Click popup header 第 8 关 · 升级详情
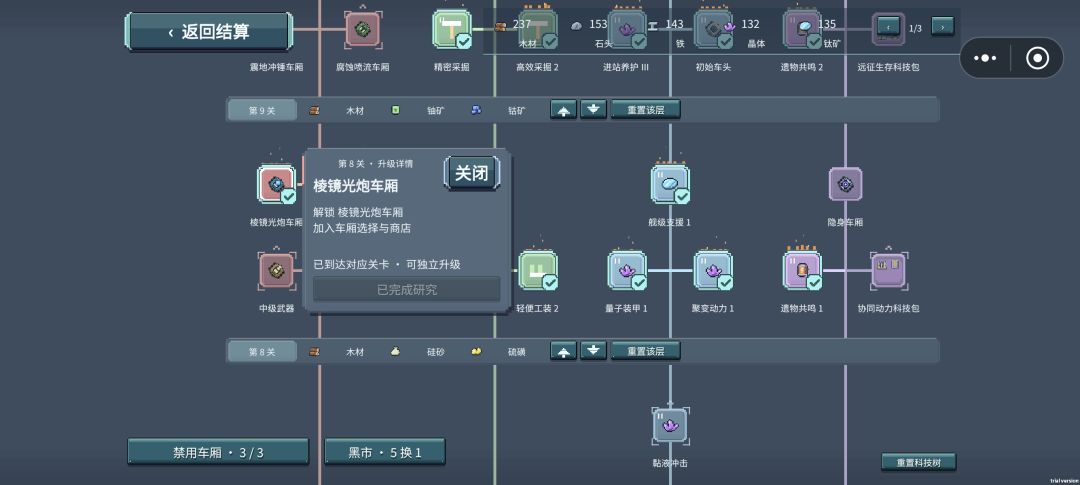The width and height of the screenshot is (1080, 485). tap(375, 164)
